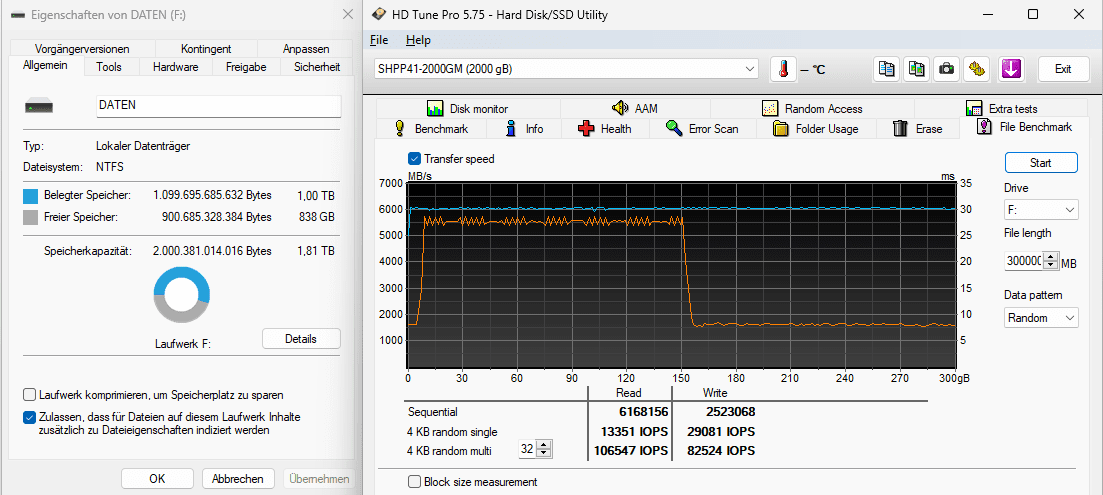Click the blue Belegter Speicher color swatch
1103x495 pixels.
point(30,195)
